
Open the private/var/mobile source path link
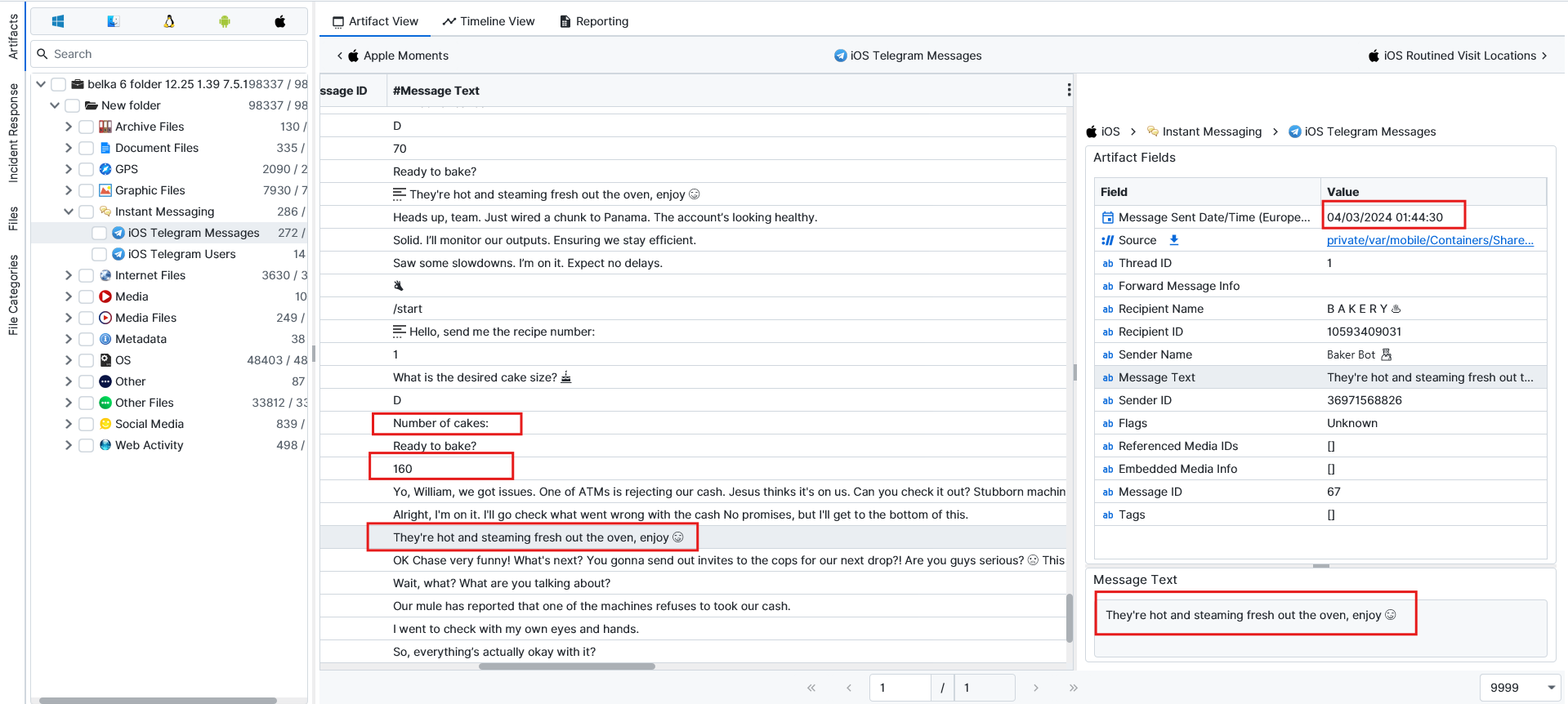1429,240
